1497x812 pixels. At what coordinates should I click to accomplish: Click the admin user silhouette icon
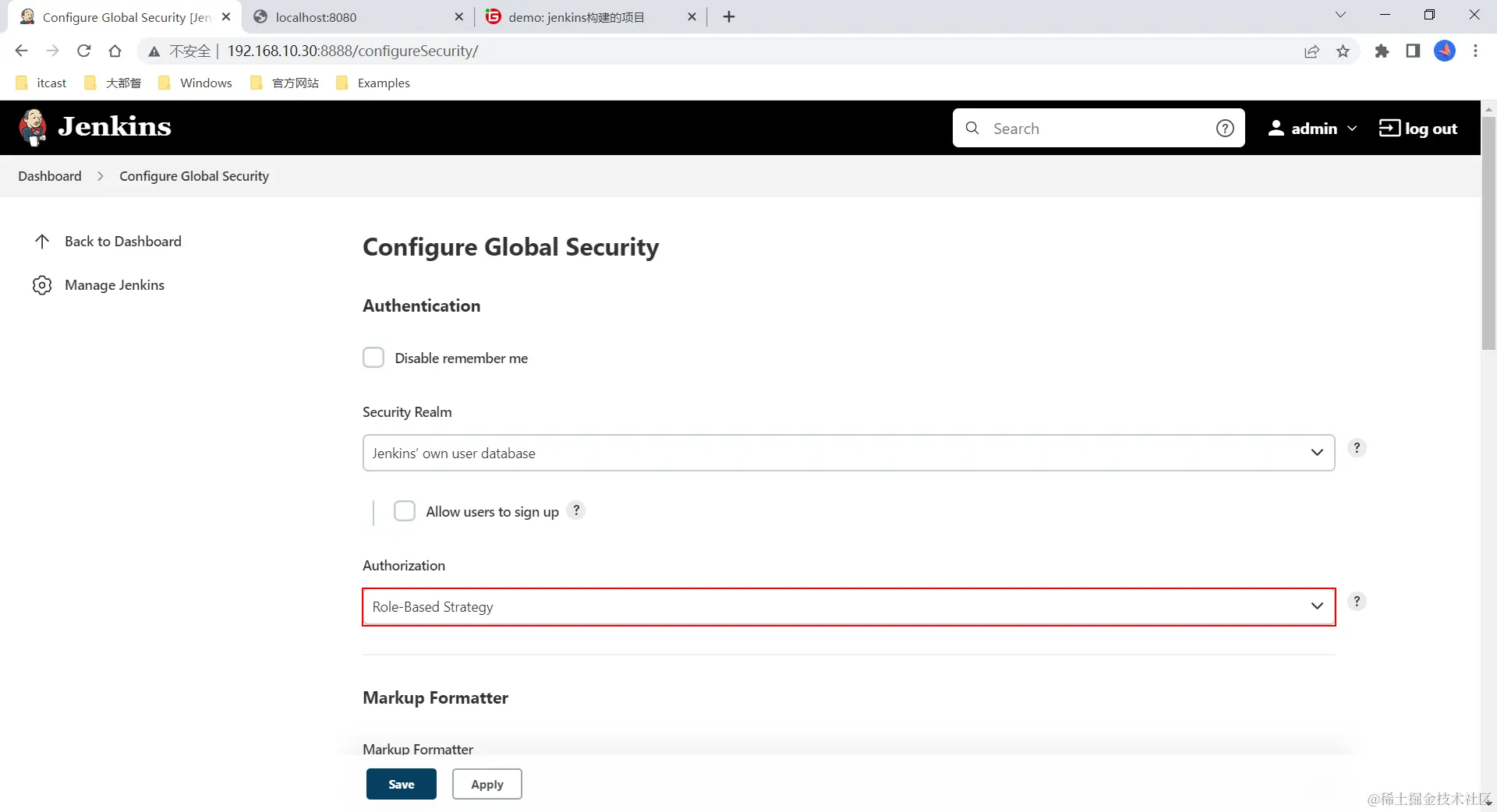coord(1276,128)
